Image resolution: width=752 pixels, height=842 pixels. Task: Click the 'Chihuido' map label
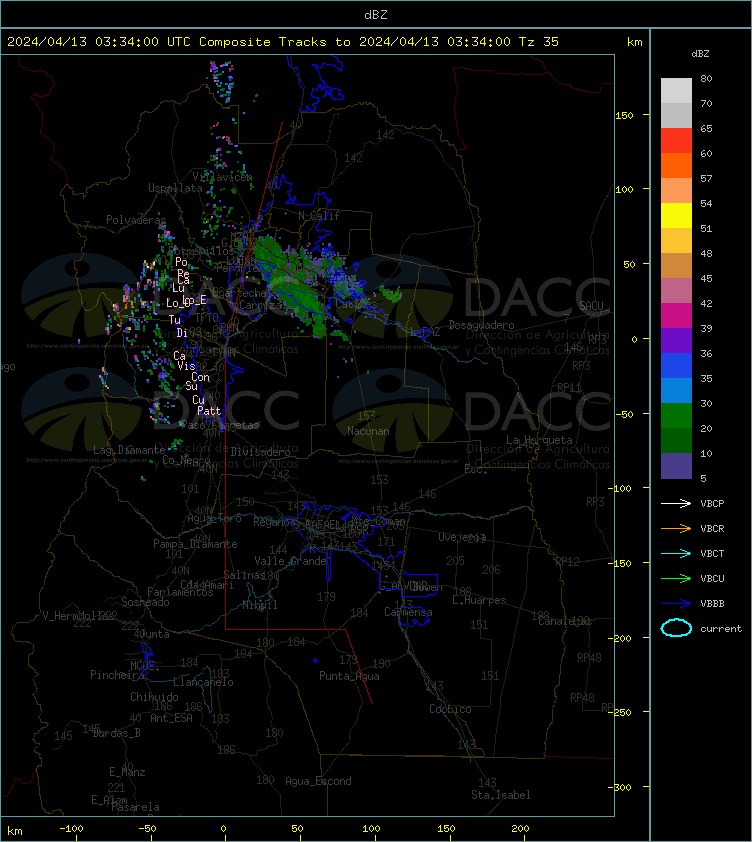[154, 697]
